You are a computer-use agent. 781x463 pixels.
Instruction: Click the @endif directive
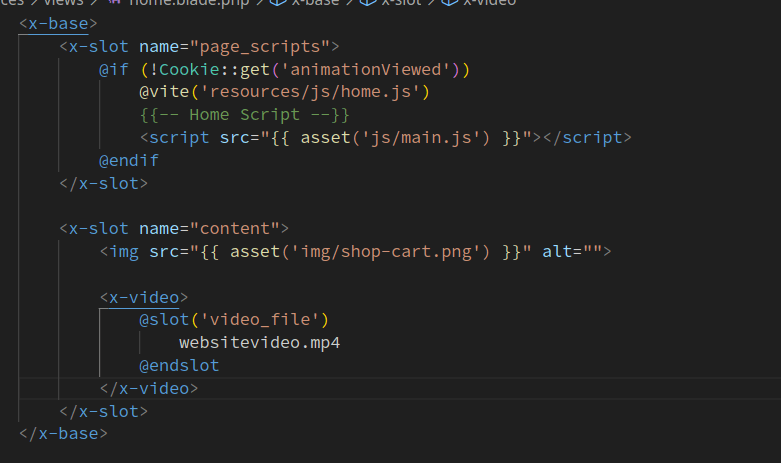click(128, 160)
